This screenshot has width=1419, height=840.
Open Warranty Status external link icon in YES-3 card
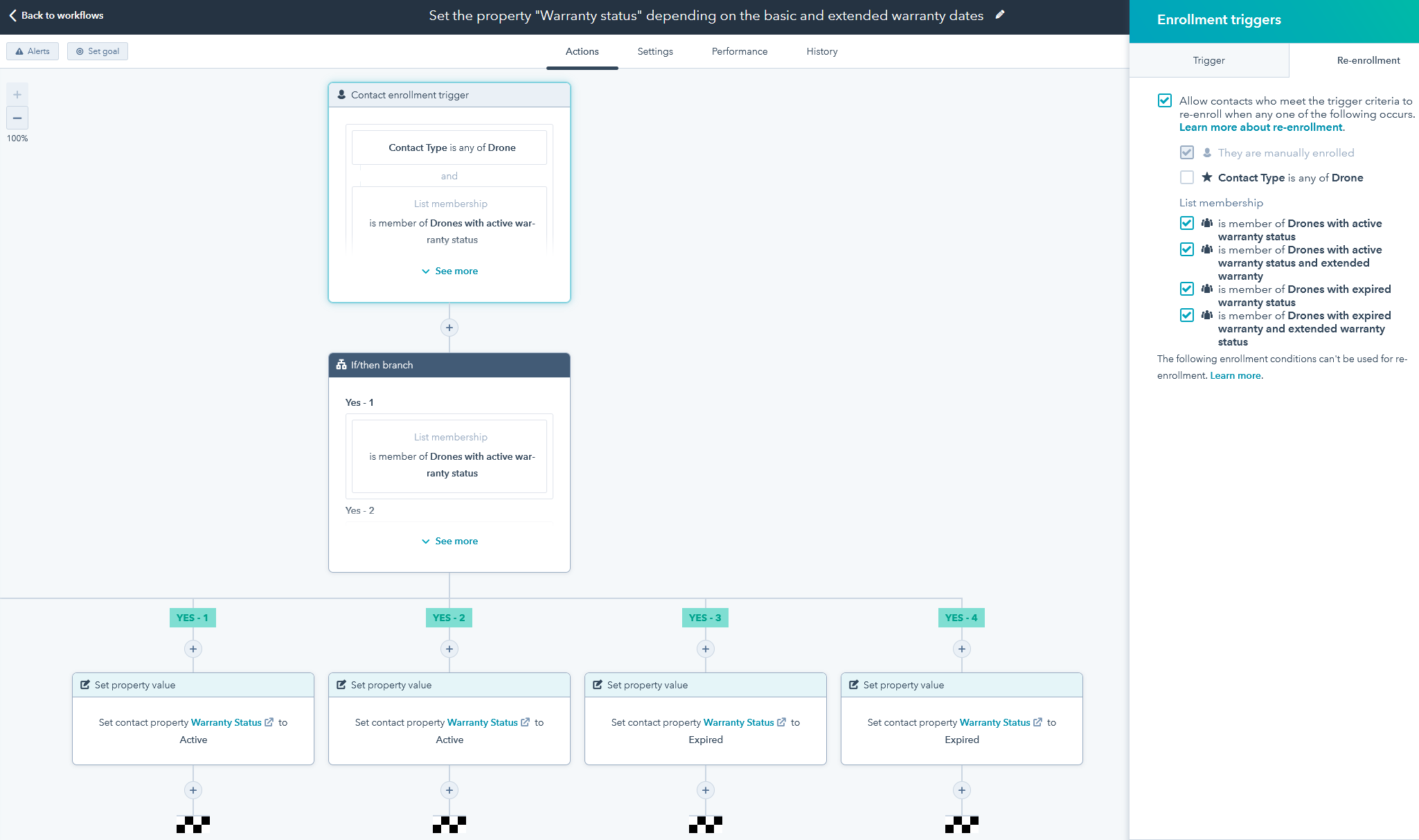click(782, 722)
